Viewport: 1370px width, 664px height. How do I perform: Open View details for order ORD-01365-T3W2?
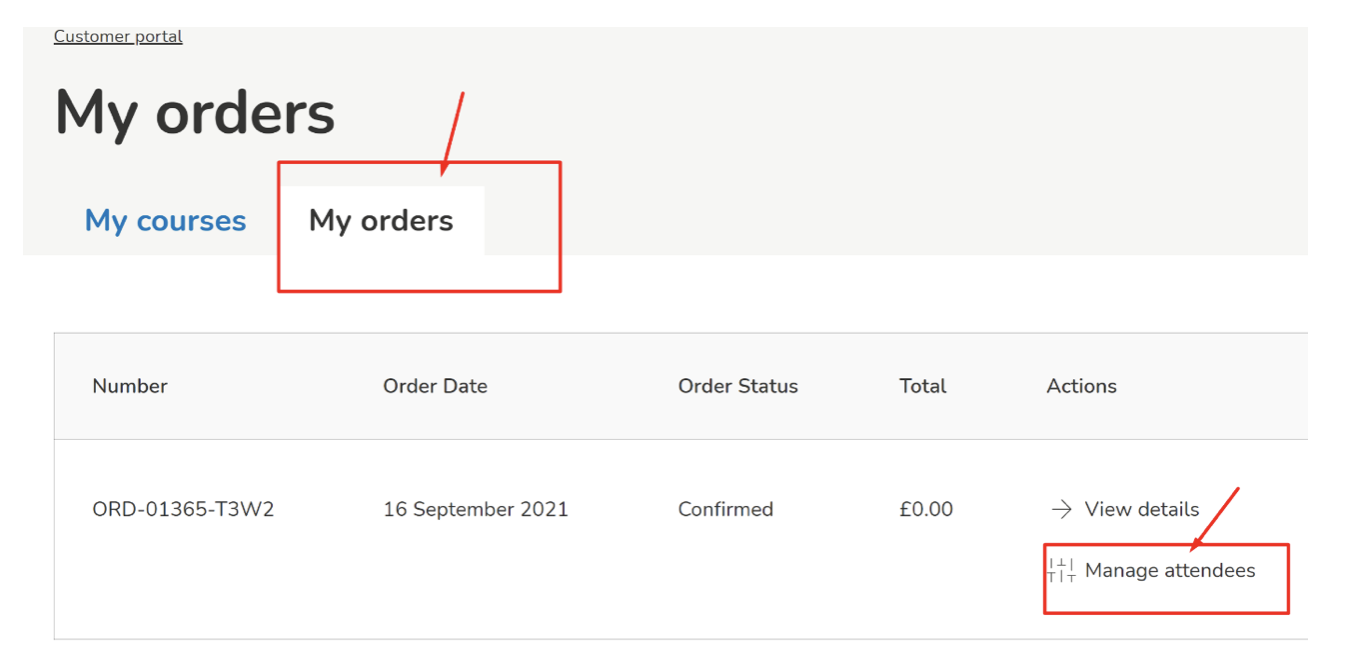click(x=1141, y=510)
